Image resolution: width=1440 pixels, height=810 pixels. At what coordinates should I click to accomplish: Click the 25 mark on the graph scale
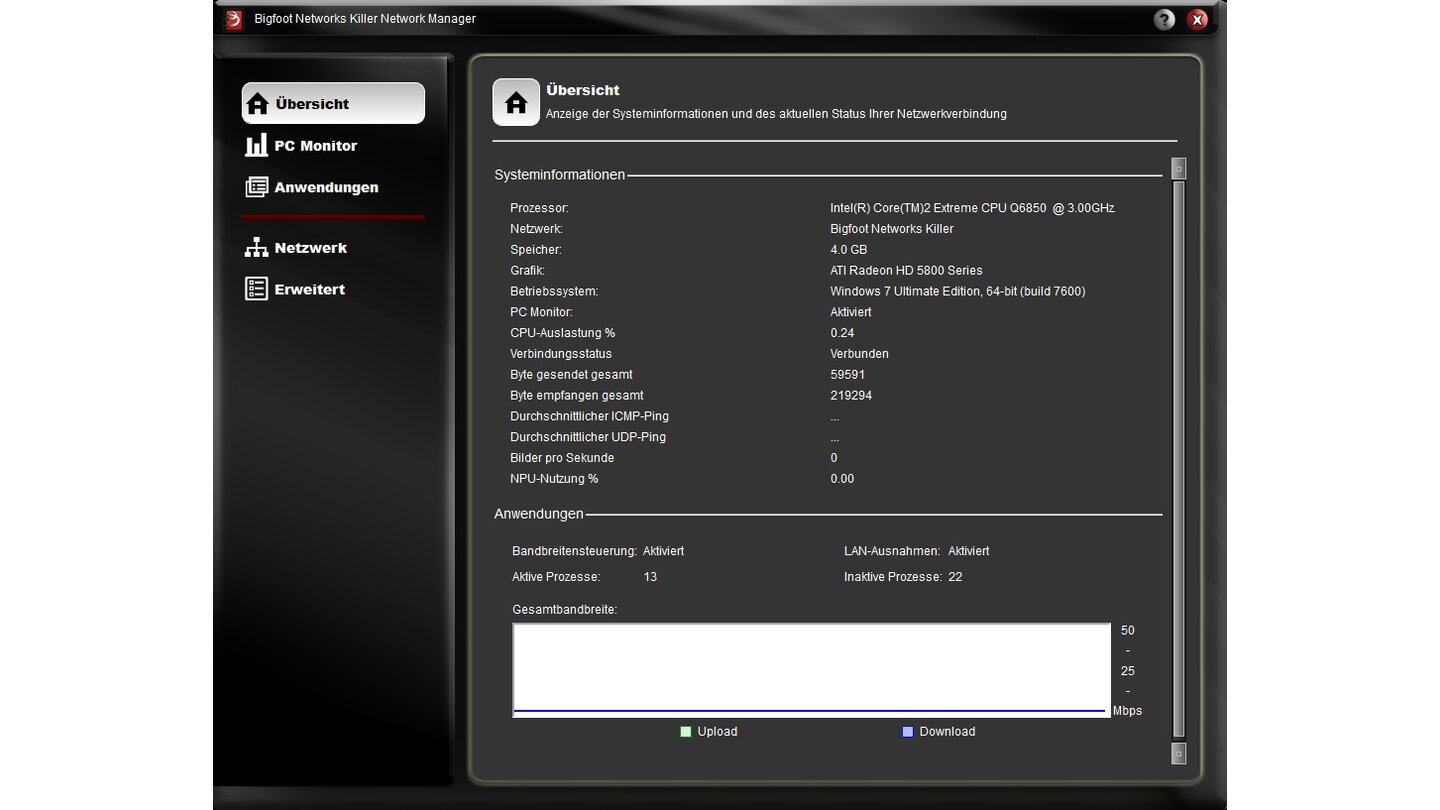[x=1128, y=671]
